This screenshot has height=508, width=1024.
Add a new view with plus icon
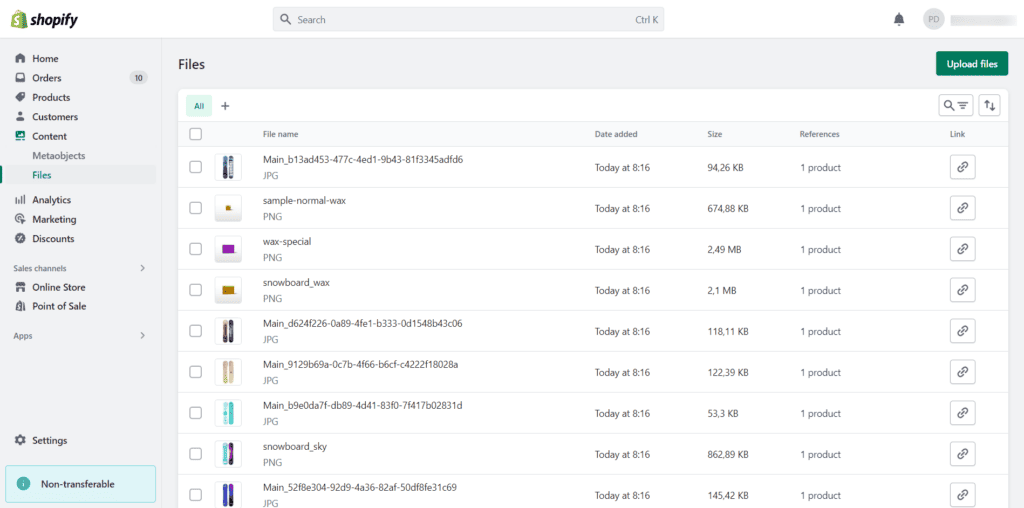[x=225, y=106]
